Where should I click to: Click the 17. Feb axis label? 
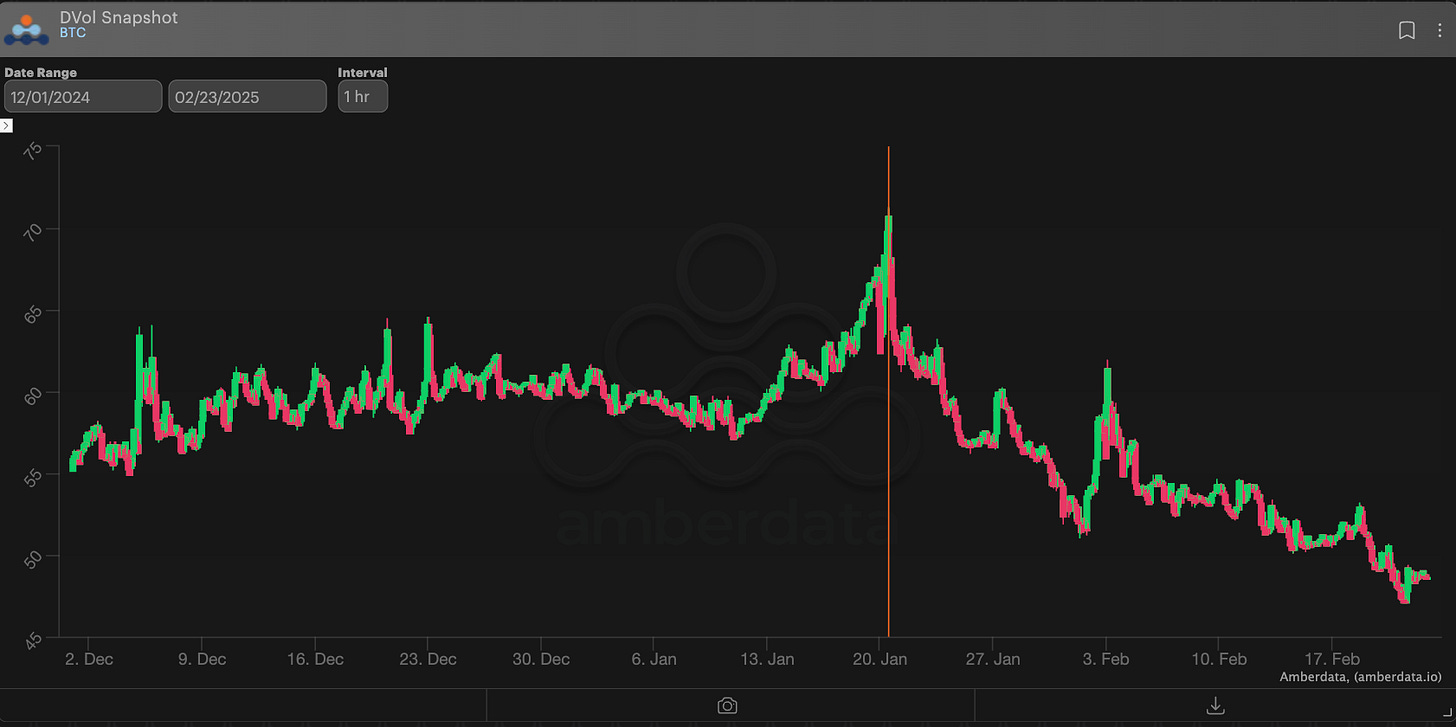(1333, 659)
